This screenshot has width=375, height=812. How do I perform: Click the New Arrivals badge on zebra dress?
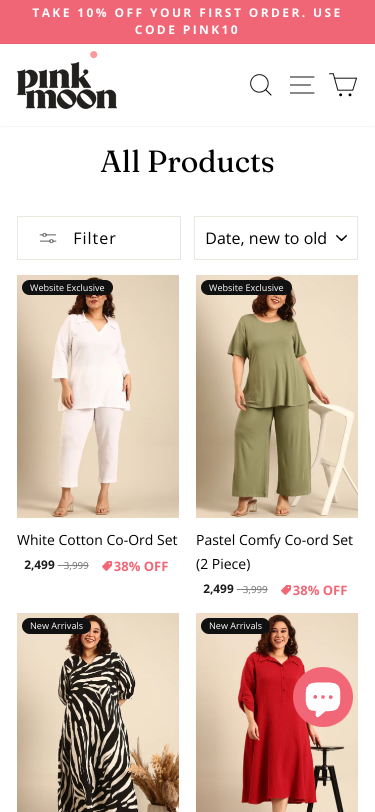tap(56, 626)
